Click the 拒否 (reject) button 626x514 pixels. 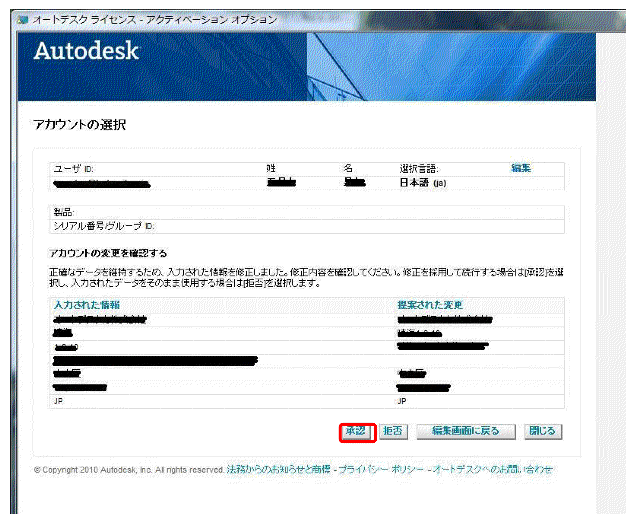click(393, 431)
